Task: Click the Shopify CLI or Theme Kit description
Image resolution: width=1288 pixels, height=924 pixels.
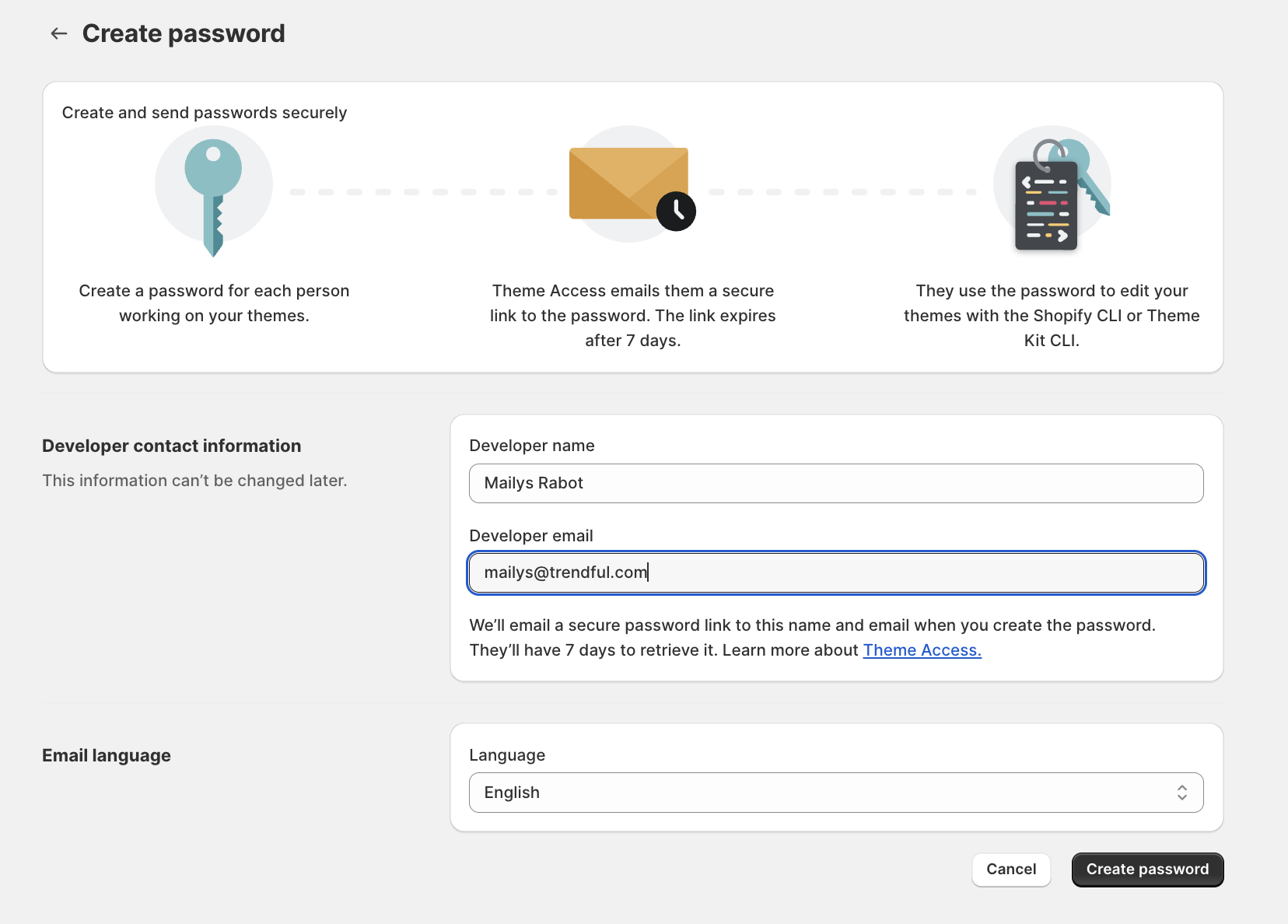Action: (x=1052, y=316)
